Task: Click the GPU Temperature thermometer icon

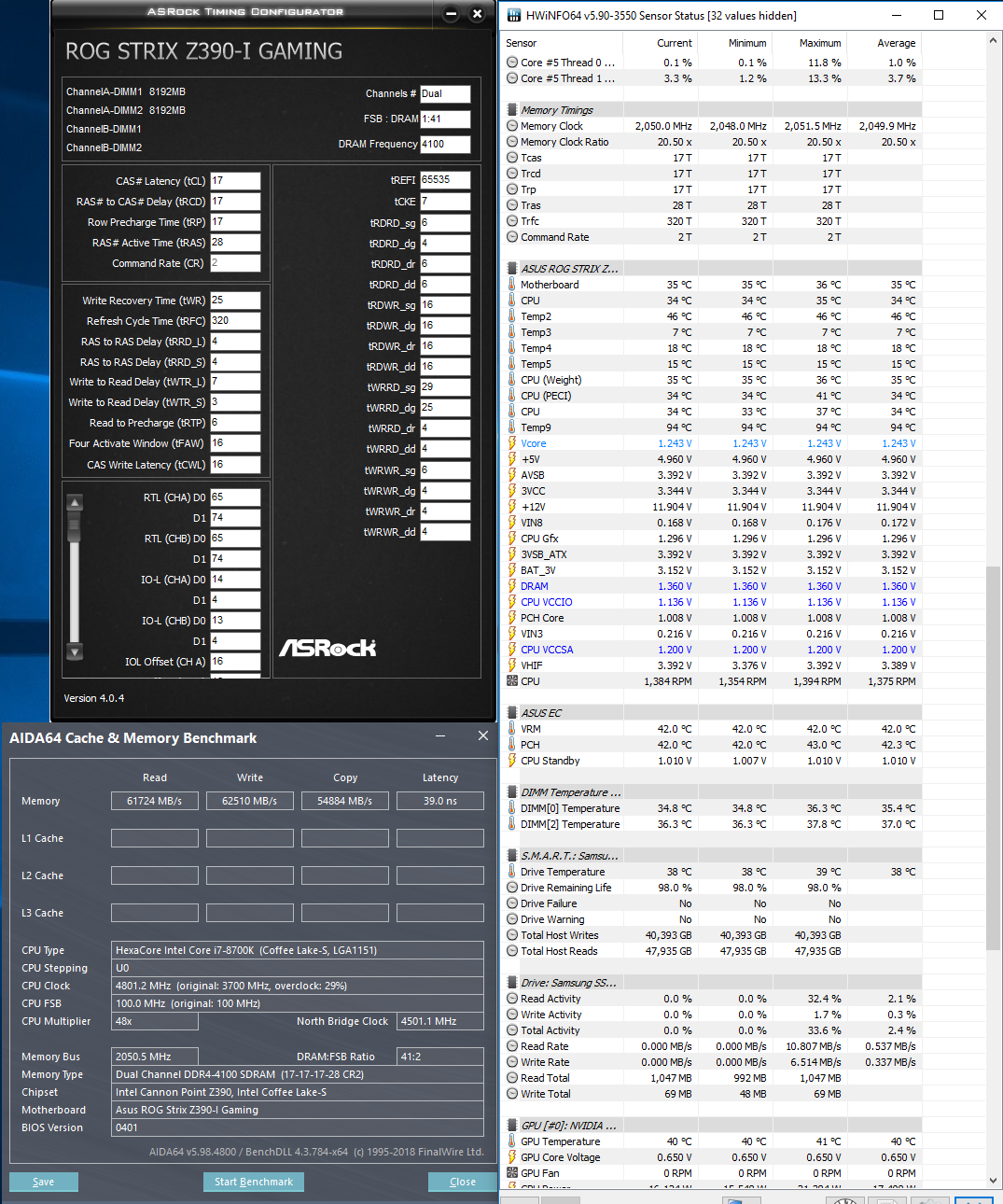Action: pos(512,1141)
